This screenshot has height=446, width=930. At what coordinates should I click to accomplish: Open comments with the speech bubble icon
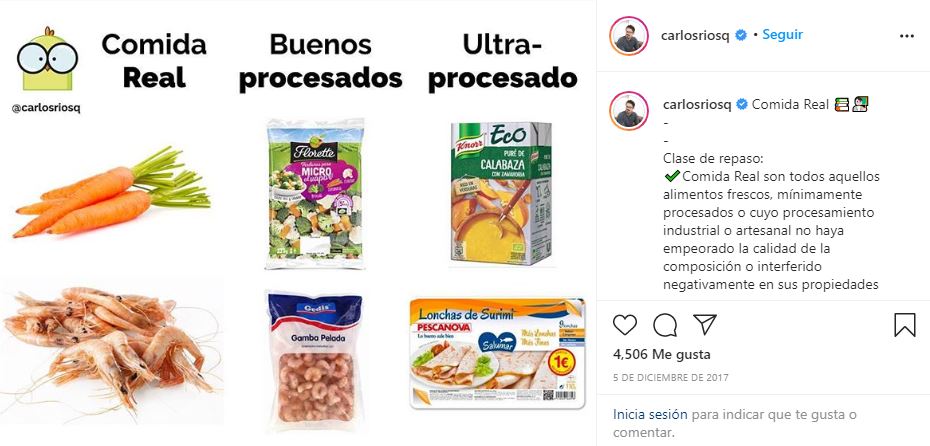[x=665, y=325]
